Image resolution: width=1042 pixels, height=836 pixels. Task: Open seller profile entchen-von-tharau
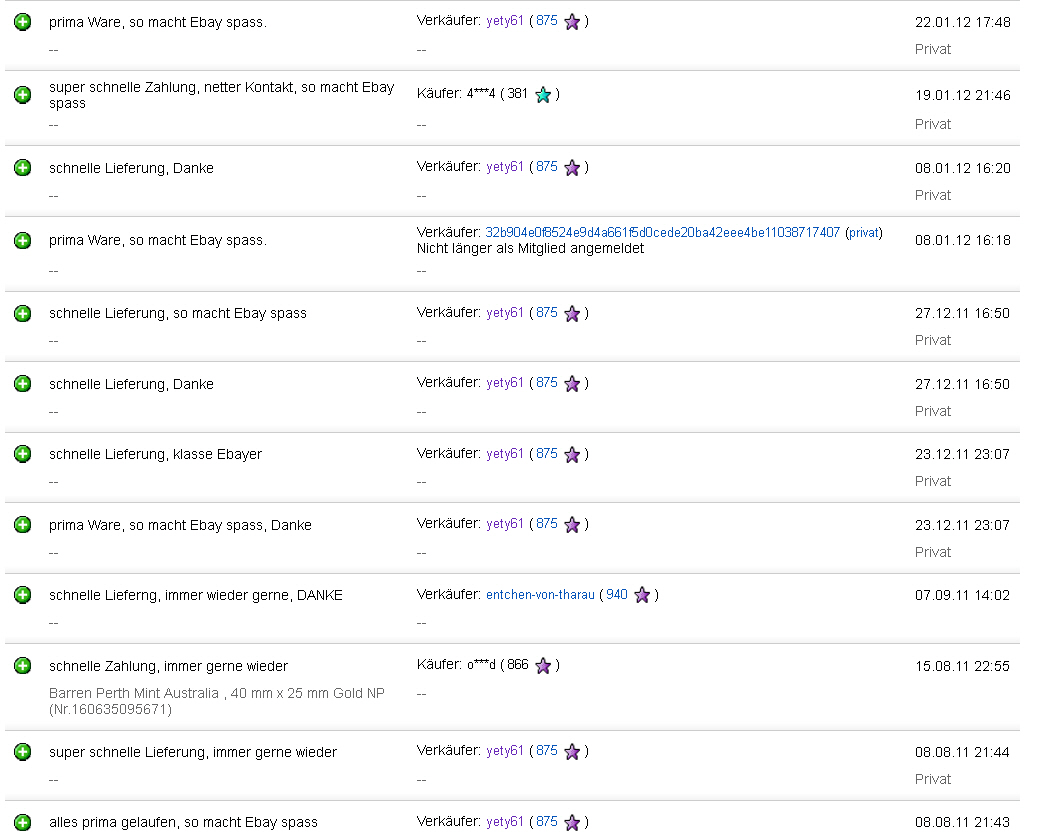[540, 595]
